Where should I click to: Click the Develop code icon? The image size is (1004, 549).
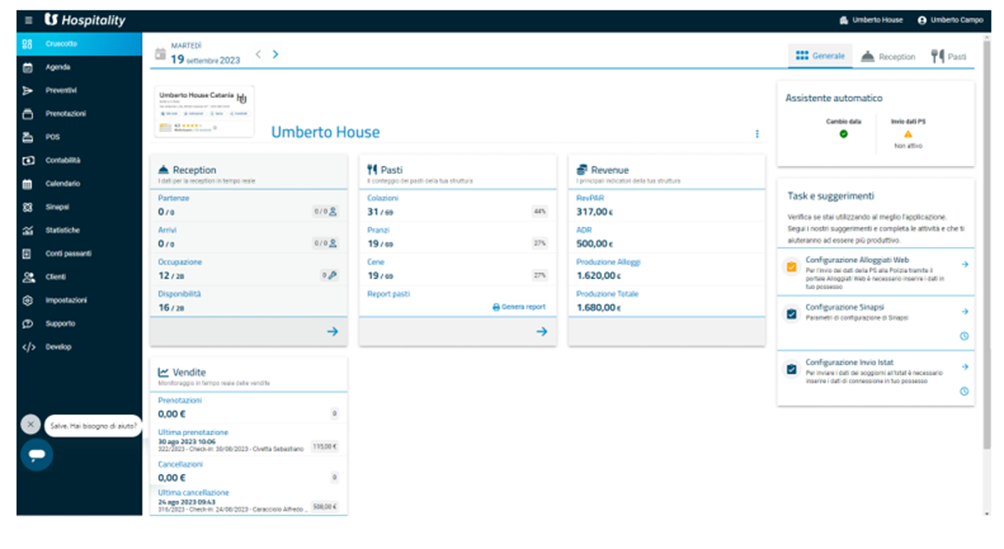pos(29,347)
